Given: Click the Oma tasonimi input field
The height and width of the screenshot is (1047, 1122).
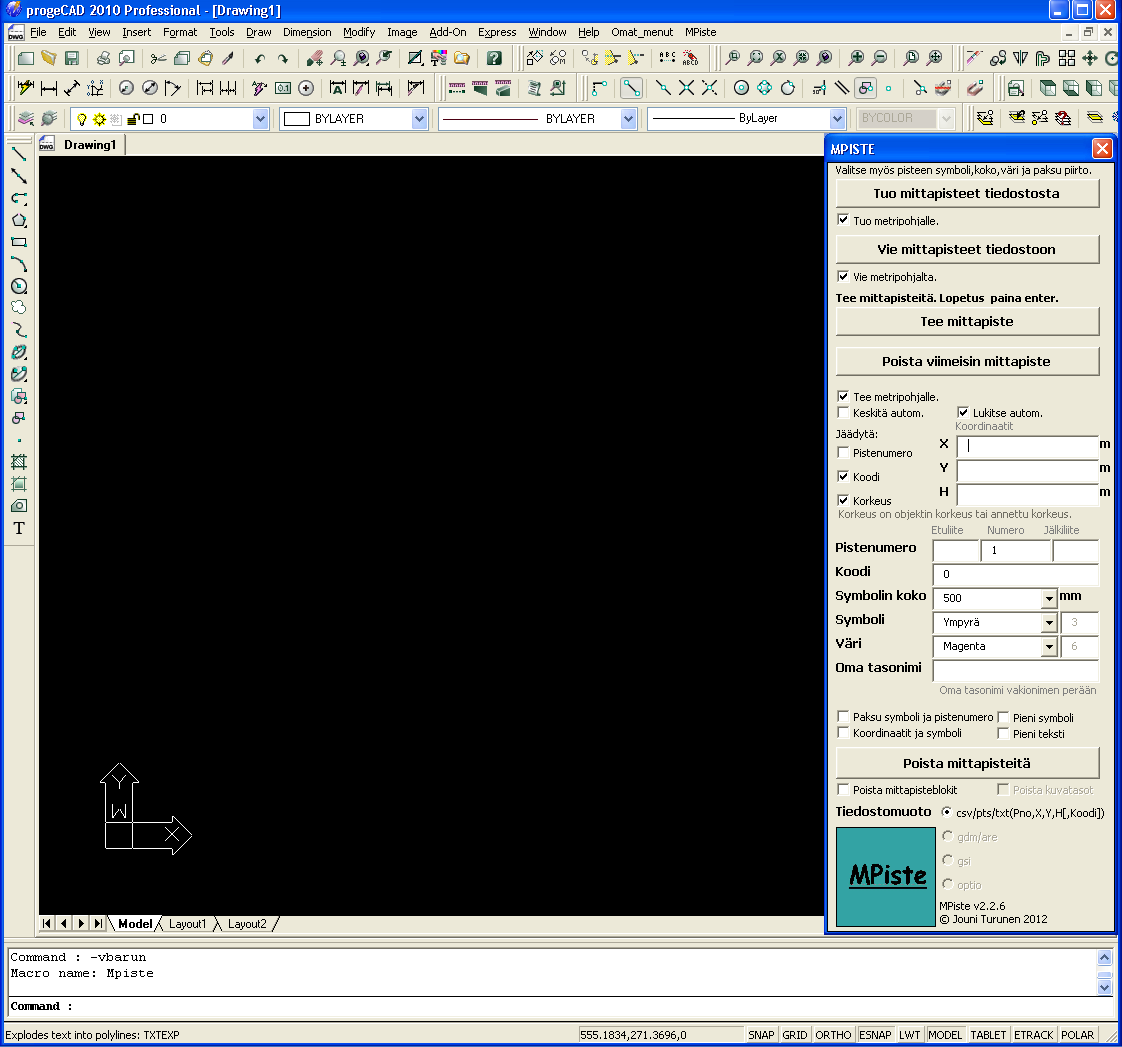Looking at the screenshot, I should tap(1015, 670).
